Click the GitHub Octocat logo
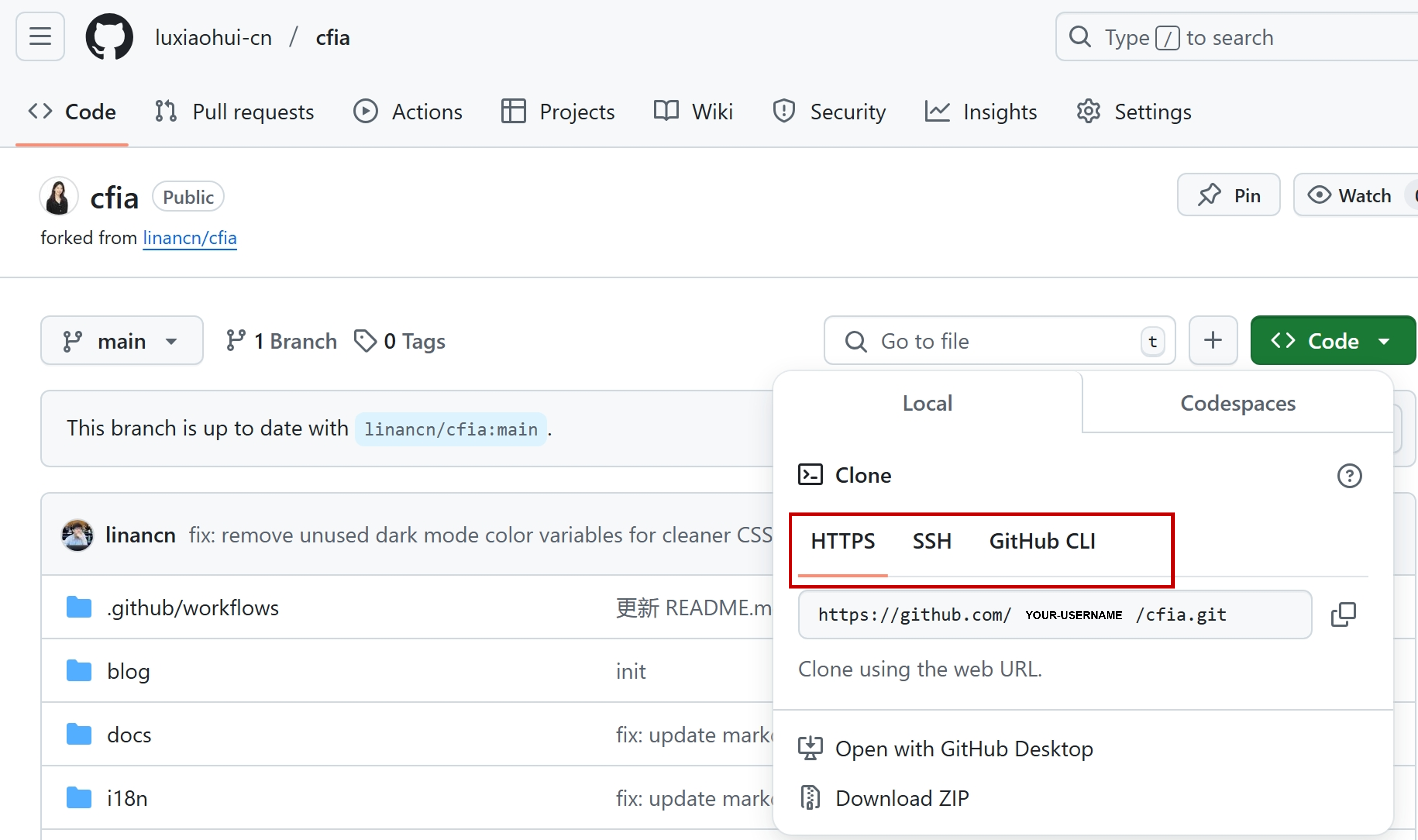 [x=109, y=37]
